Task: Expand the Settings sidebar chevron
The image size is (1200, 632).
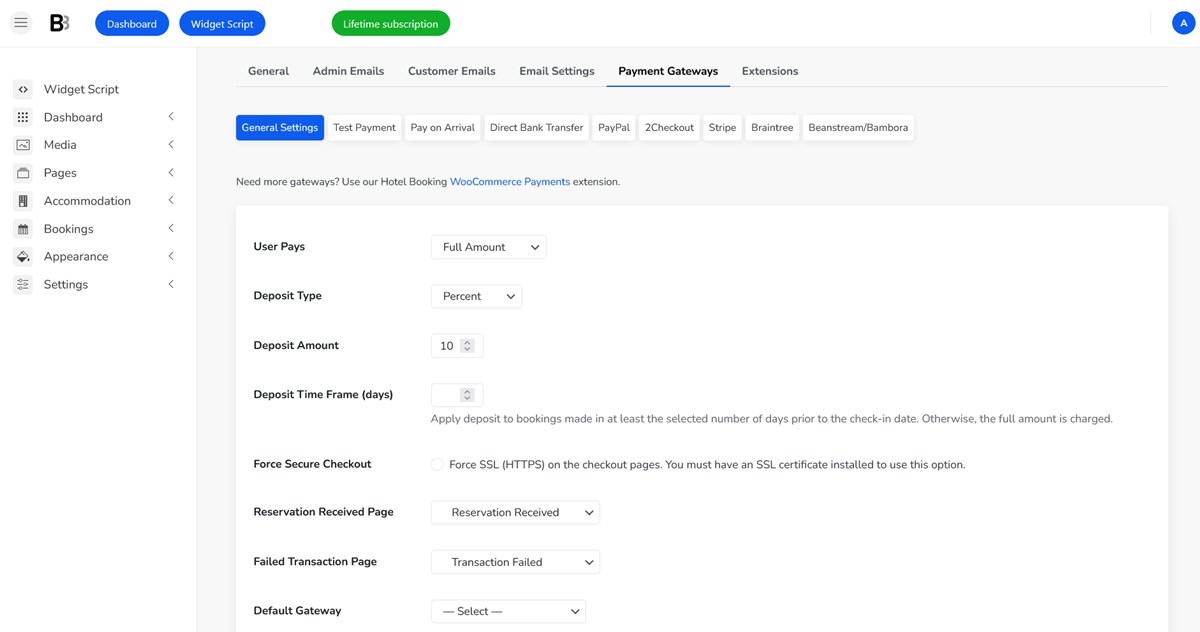Action: point(171,285)
